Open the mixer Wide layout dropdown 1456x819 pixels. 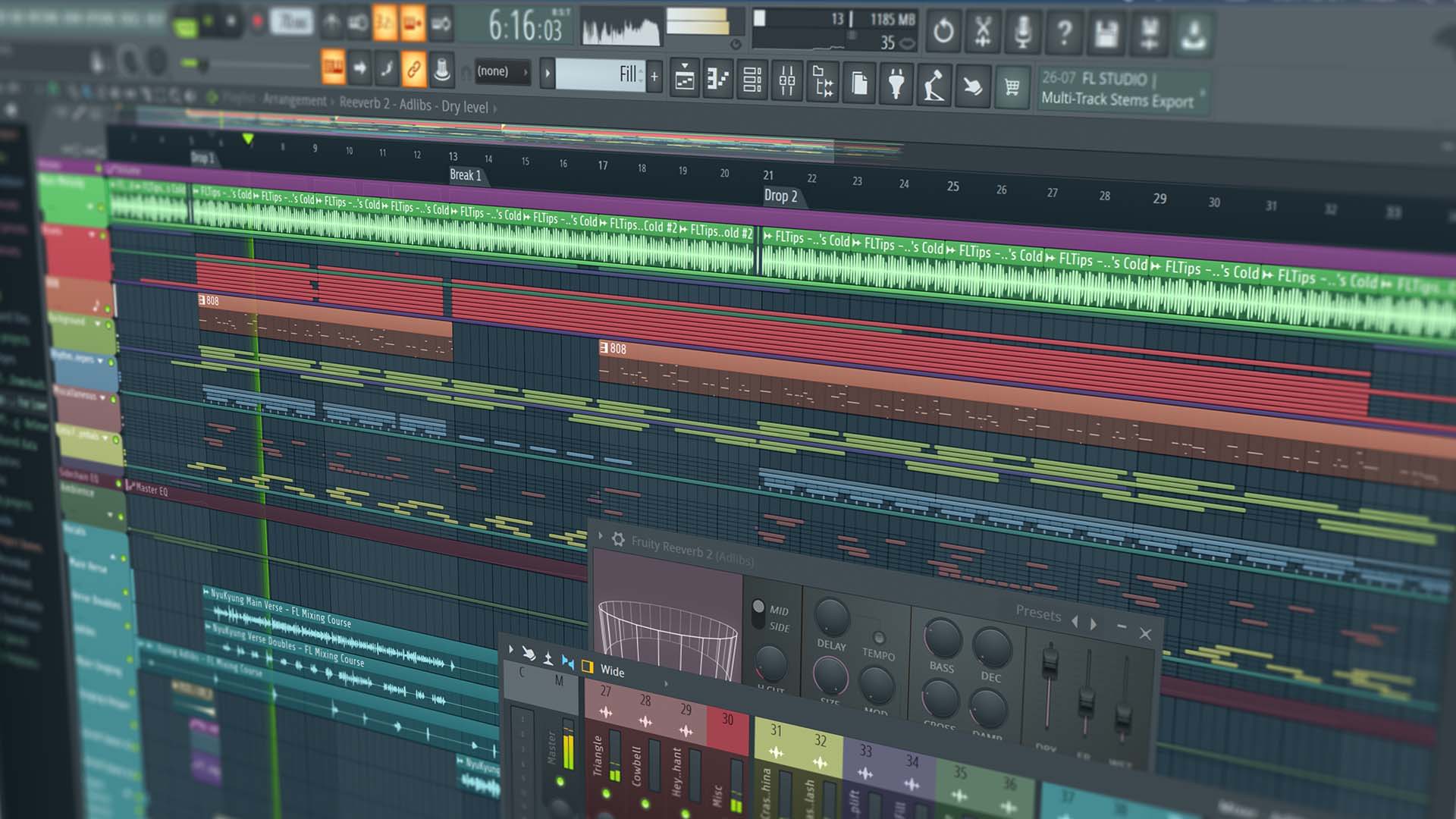(x=613, y=671)
